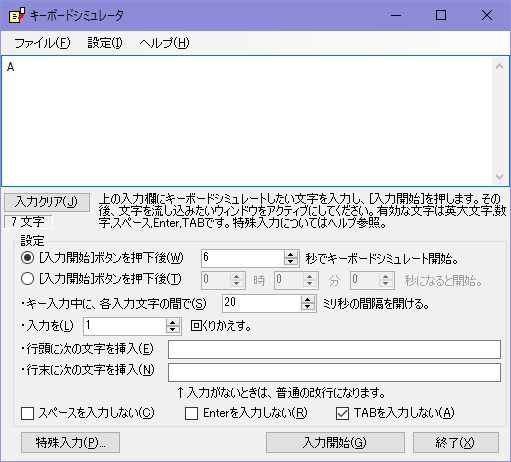The width and height of the screenshot is (511, 462).
Task: Click the keyboard simulator app icon in title bar
Action: pos(17,15)
